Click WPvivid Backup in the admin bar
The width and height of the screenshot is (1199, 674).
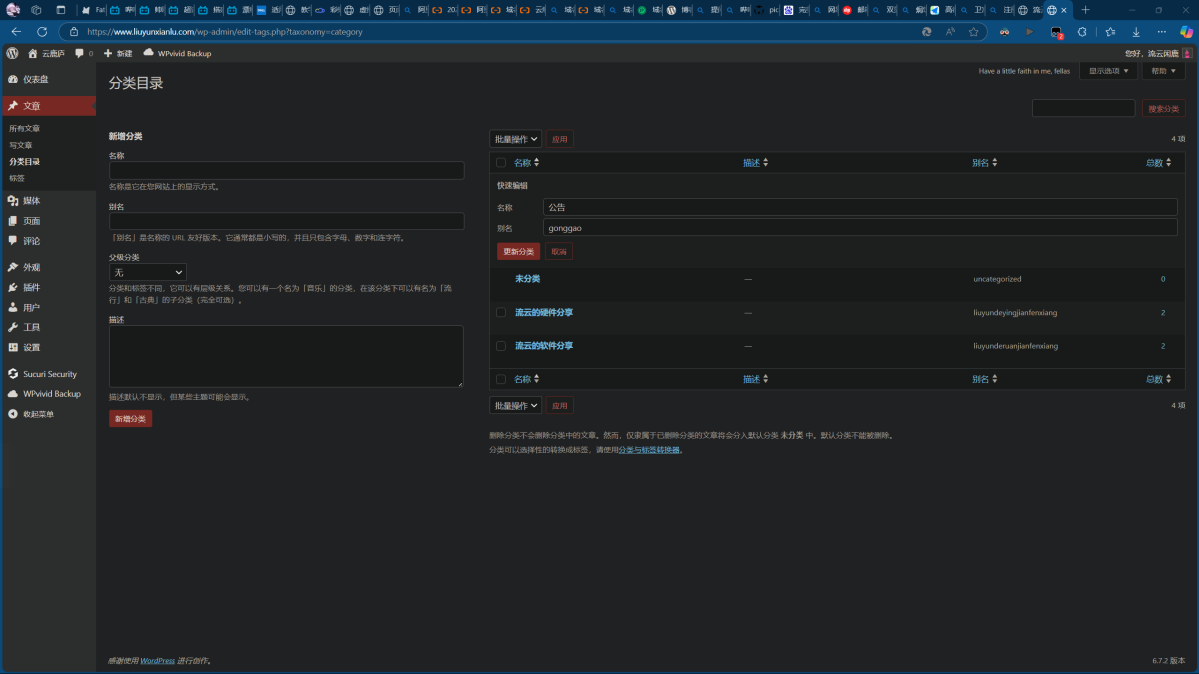coord(178,53)
